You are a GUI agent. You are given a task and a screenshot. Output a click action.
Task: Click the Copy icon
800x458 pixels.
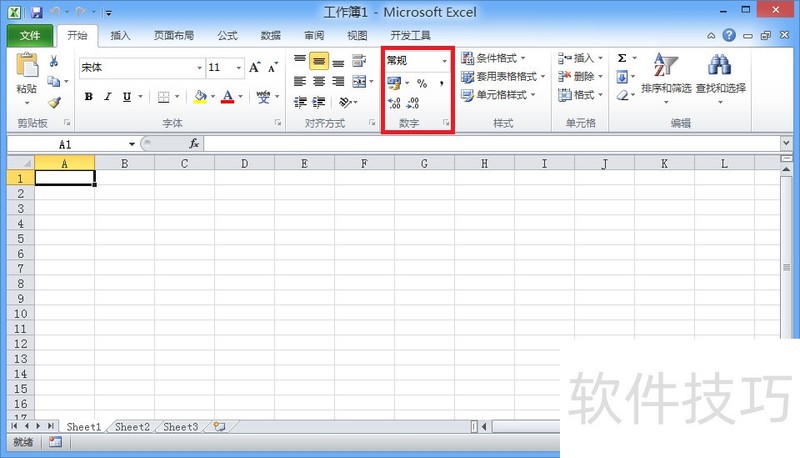tap(54, 81)
